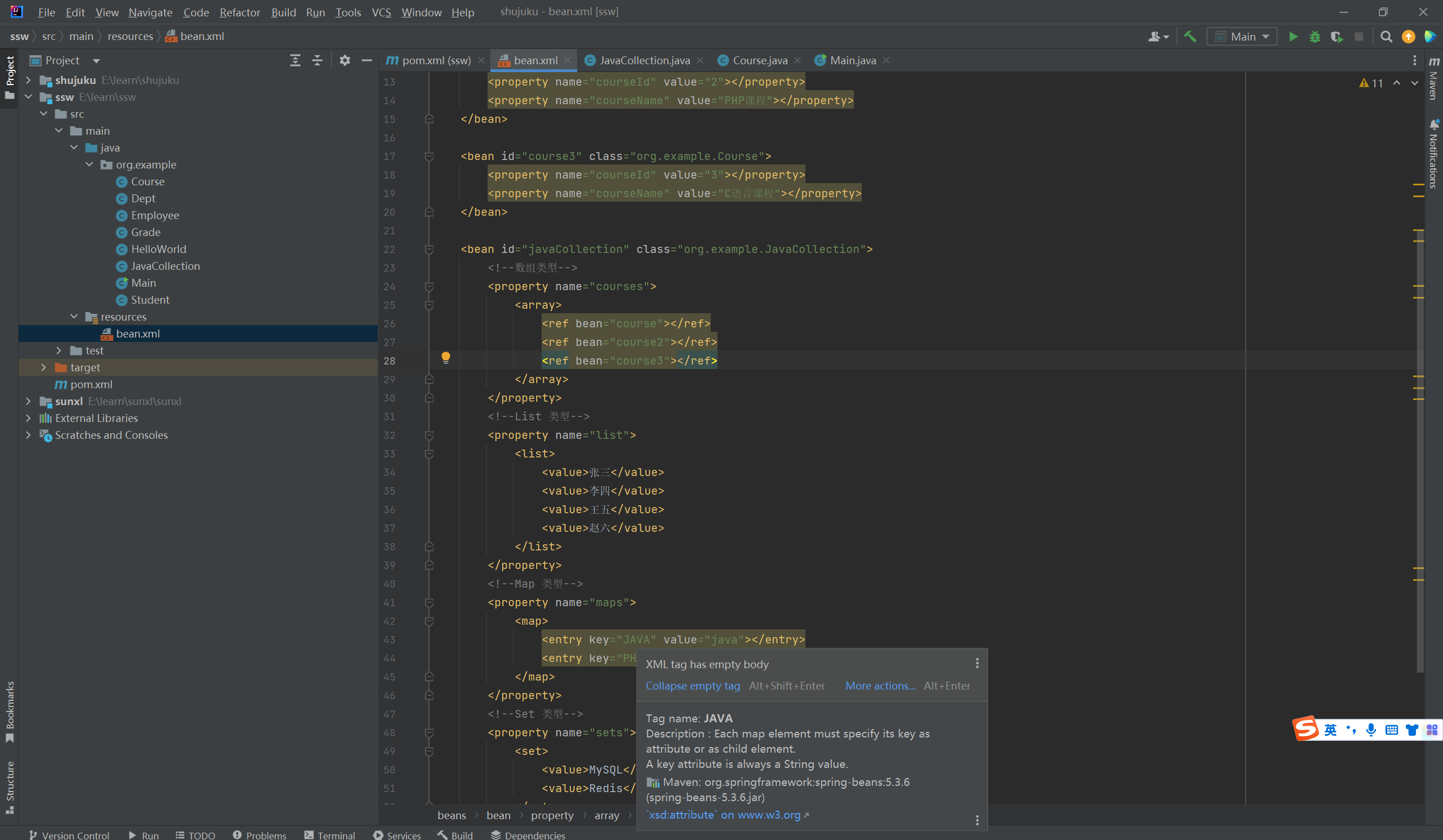This screenshot has width=1443, height=840.
Task: Switch to JavaCollection.java tab
Action: pos(644,60)
